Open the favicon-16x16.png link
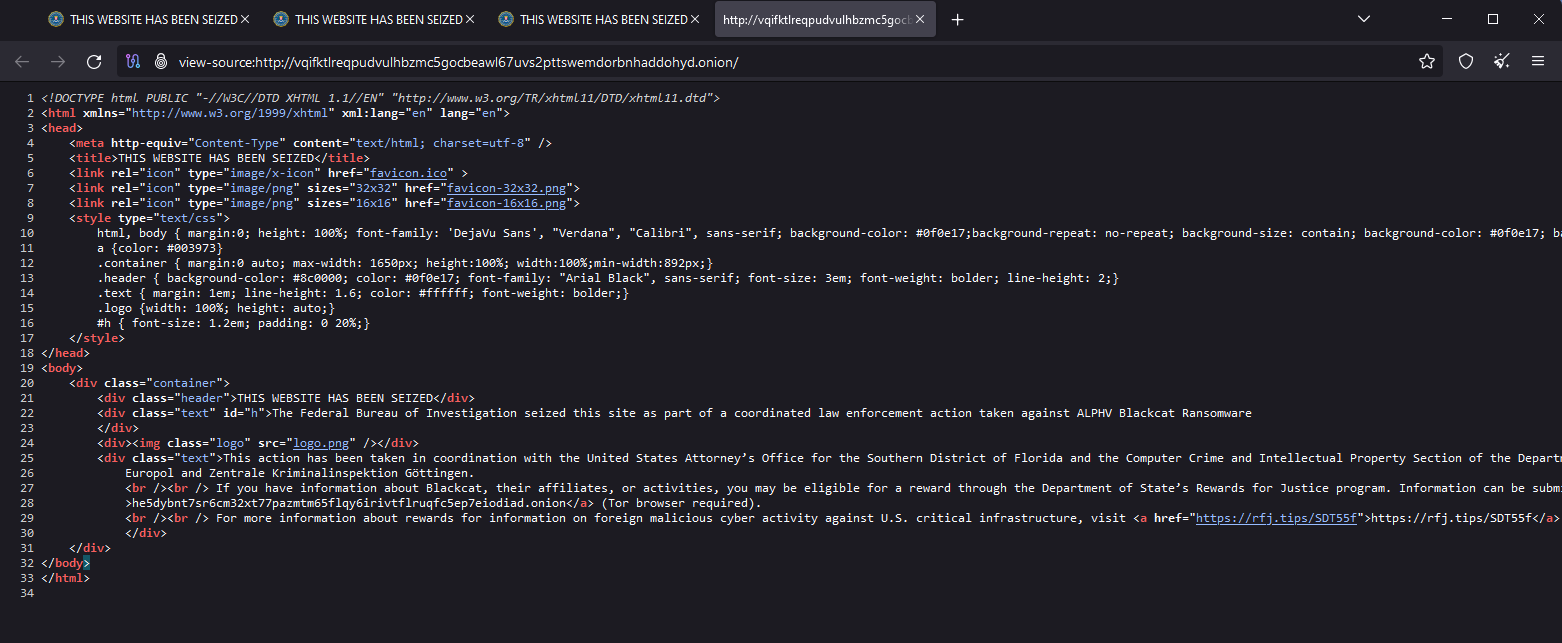The height and width of the screenshot is (643, 1562). (x=506, y=203)
